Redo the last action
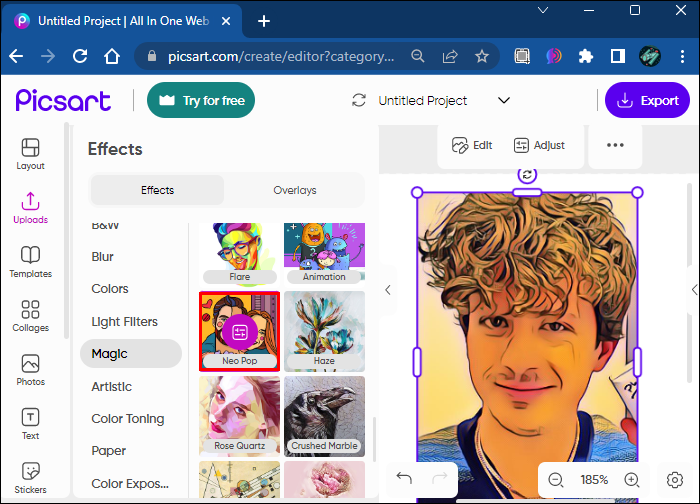The image size is (700, 504). tap(440, 478)
